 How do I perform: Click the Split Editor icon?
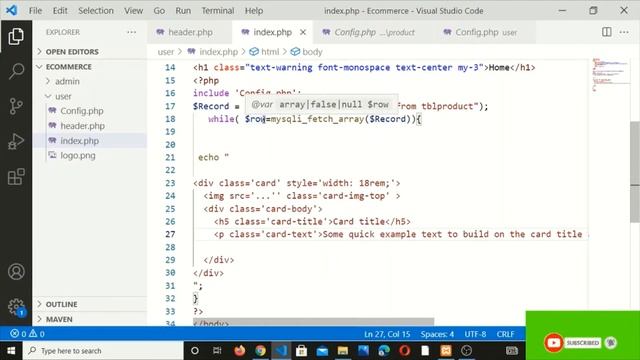coord(607,32)
